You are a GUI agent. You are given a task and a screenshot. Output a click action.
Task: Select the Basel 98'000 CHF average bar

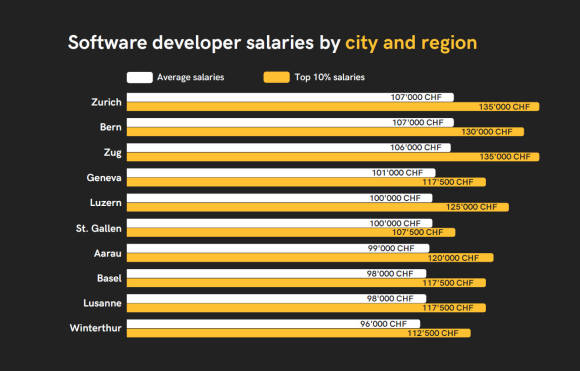[276, 273]
